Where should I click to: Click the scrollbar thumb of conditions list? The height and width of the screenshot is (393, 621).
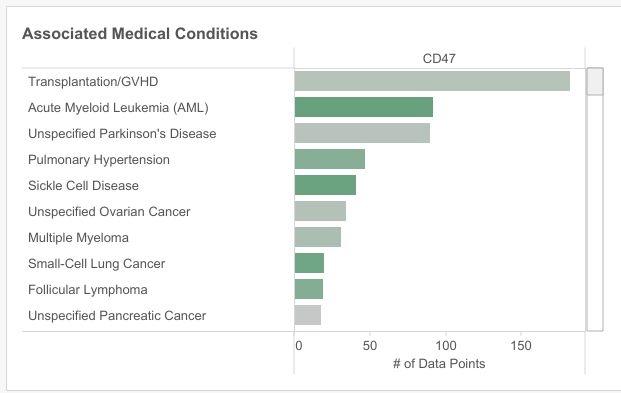pos(595,81)
